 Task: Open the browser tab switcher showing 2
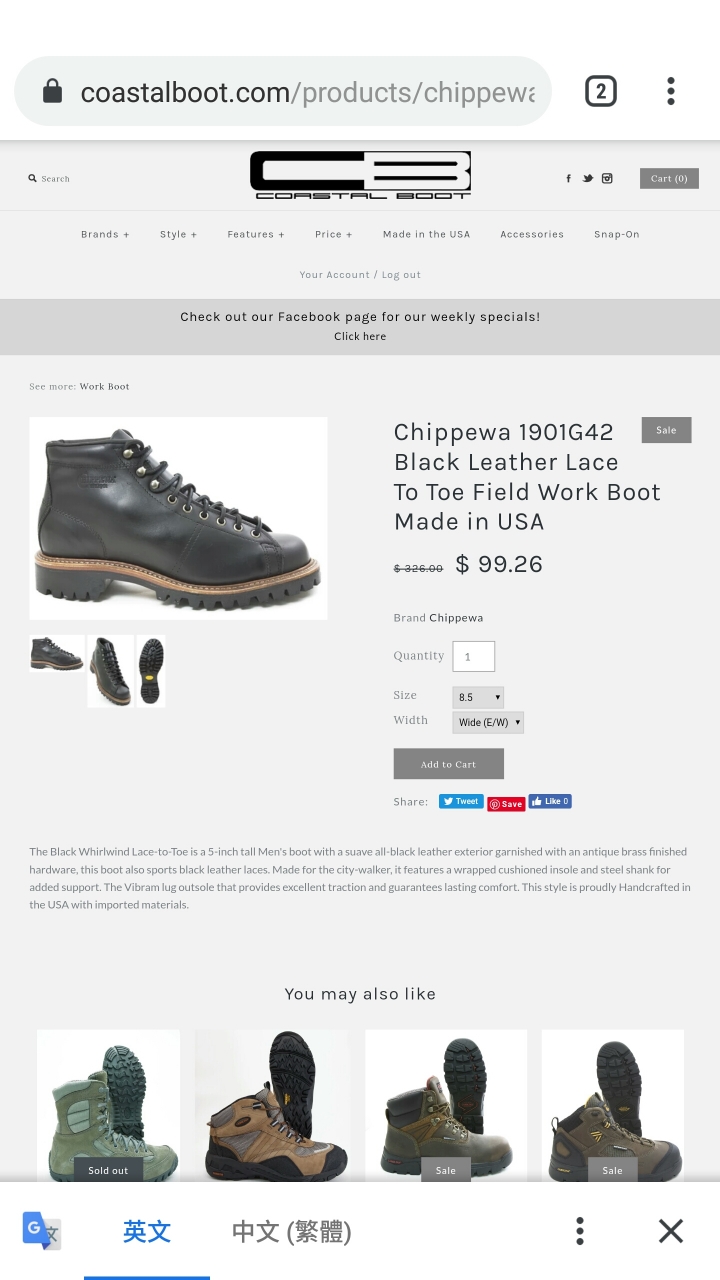(x=600, y=92)
